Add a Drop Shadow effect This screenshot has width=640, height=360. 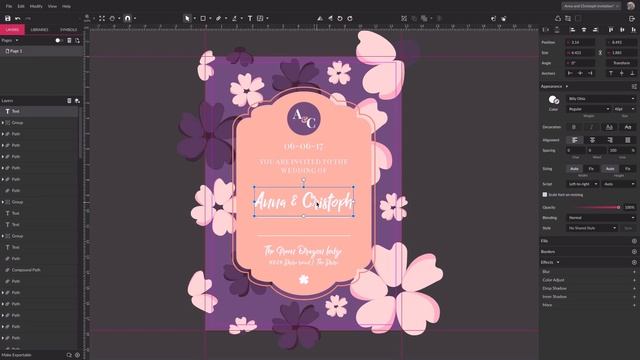[634, 289]
